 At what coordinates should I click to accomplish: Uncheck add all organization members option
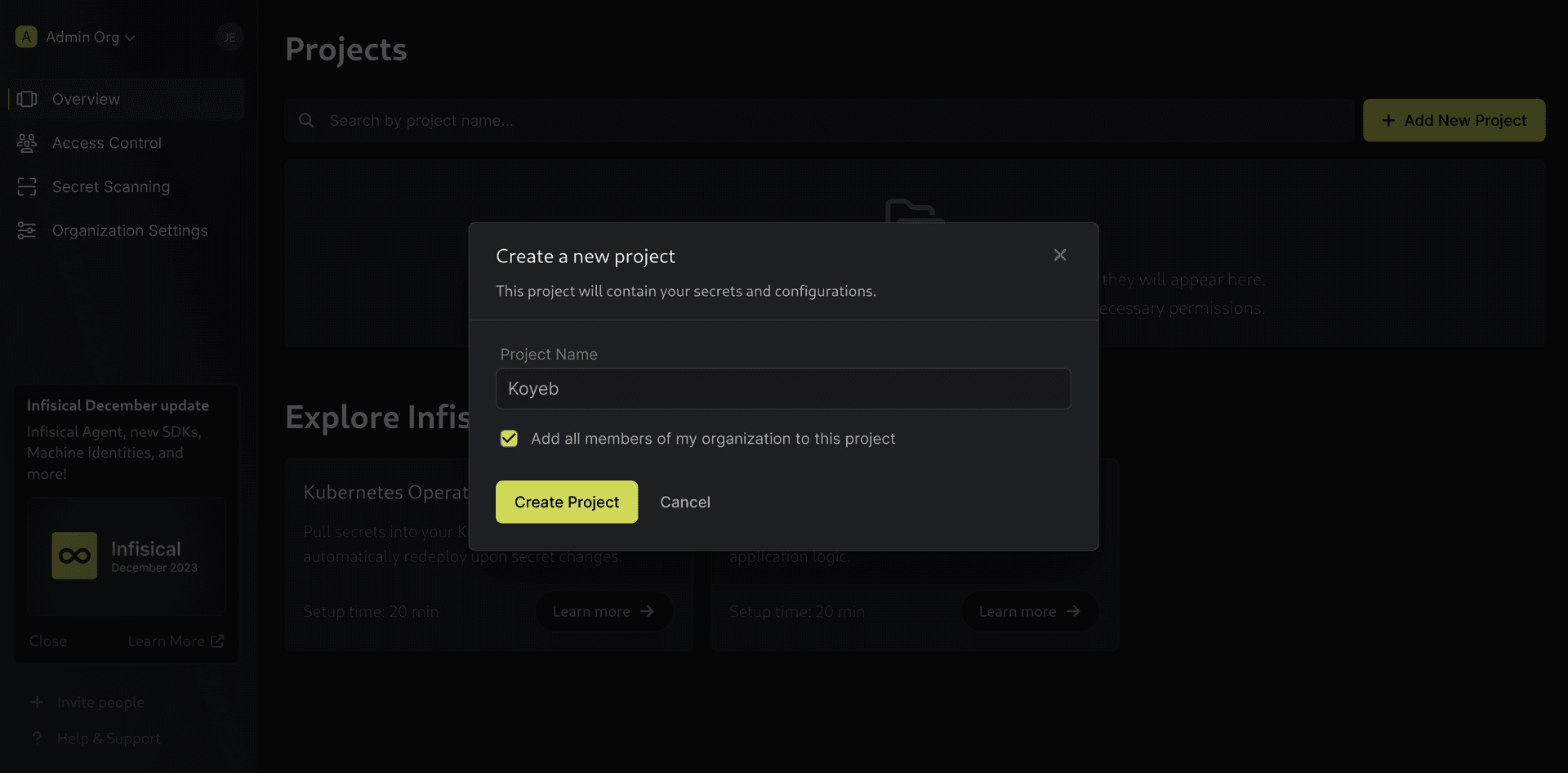pyautogui.click(x=509, y=438)
